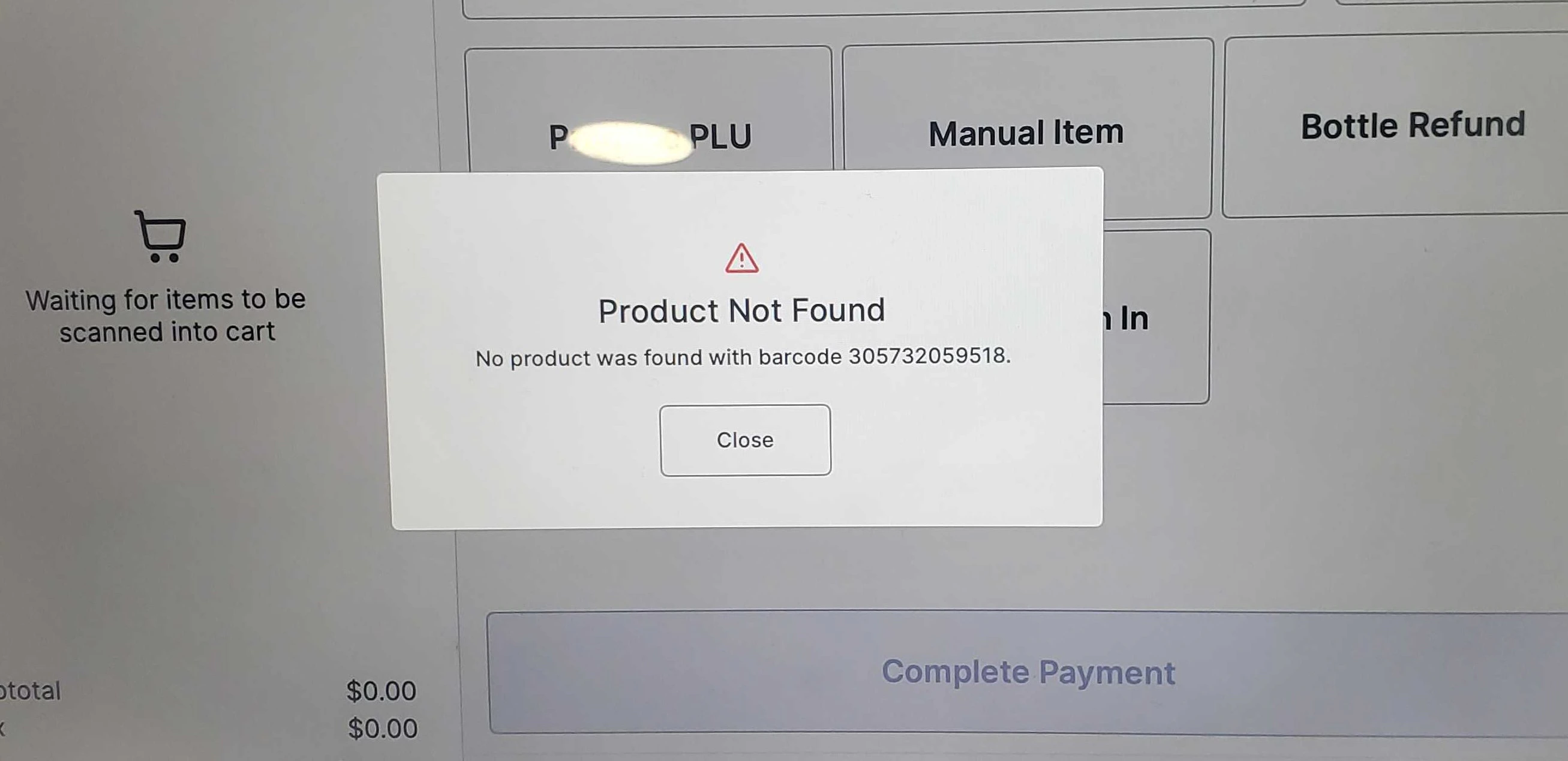Open the PLU lookup button

point(649,110)
